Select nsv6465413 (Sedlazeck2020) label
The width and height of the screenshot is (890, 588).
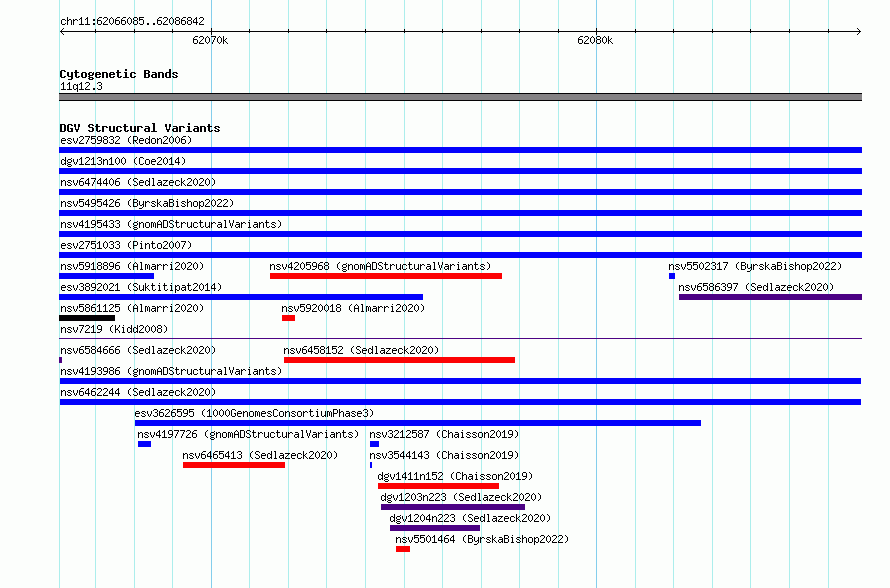pos(260,455)
